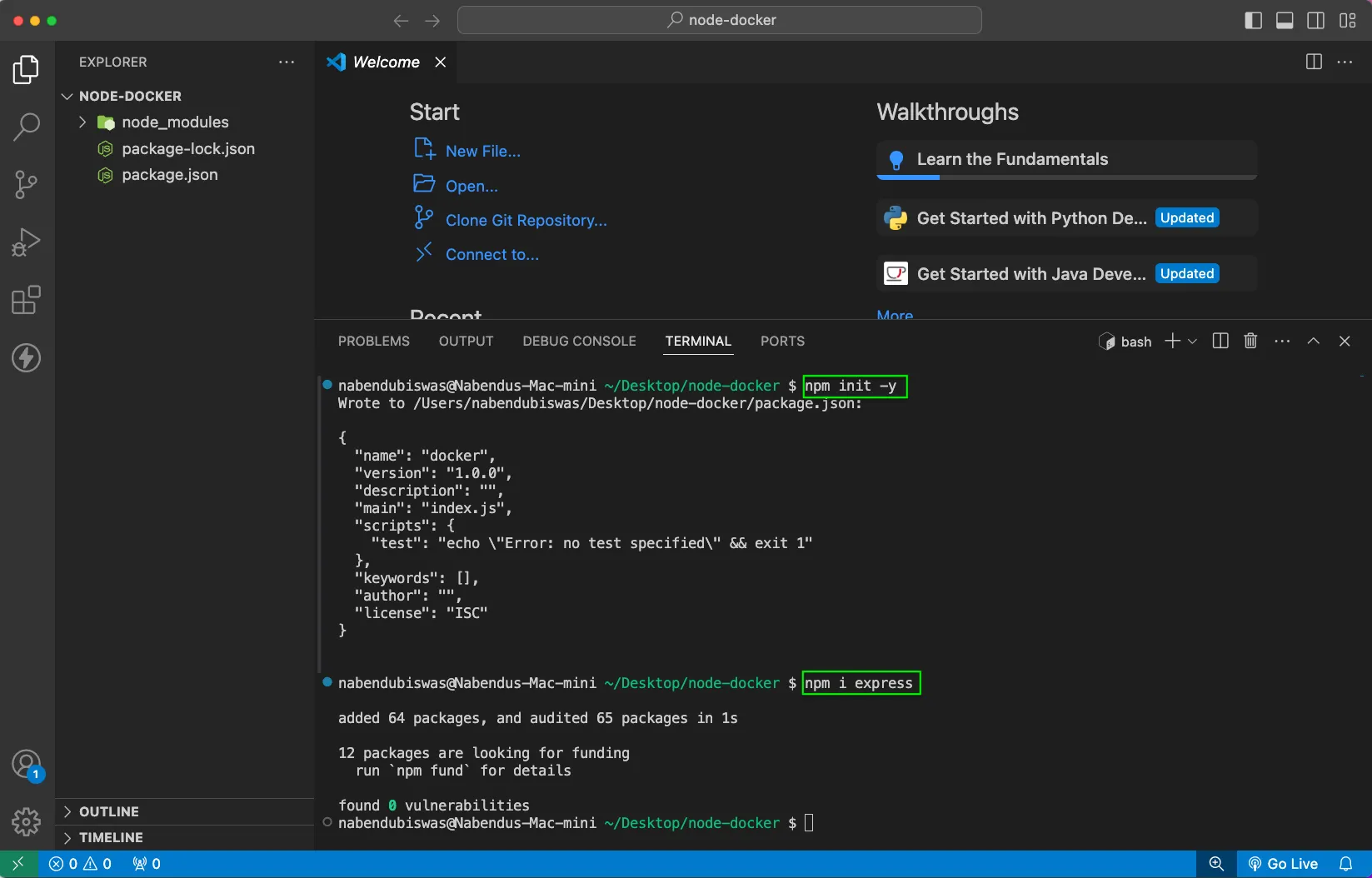Open the Explorer view in activity bar
This screenshot has height=878, width=1372.
[27, 69]
